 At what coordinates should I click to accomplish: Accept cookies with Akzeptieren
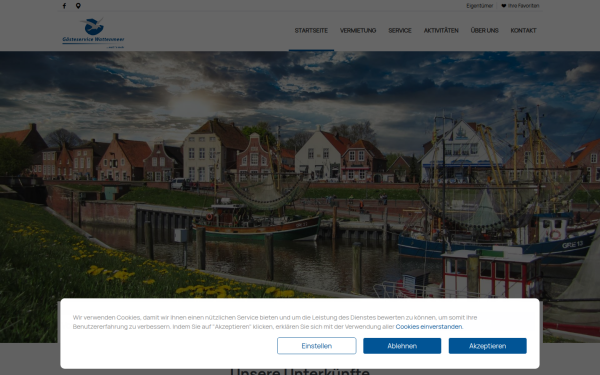(488, 346)
